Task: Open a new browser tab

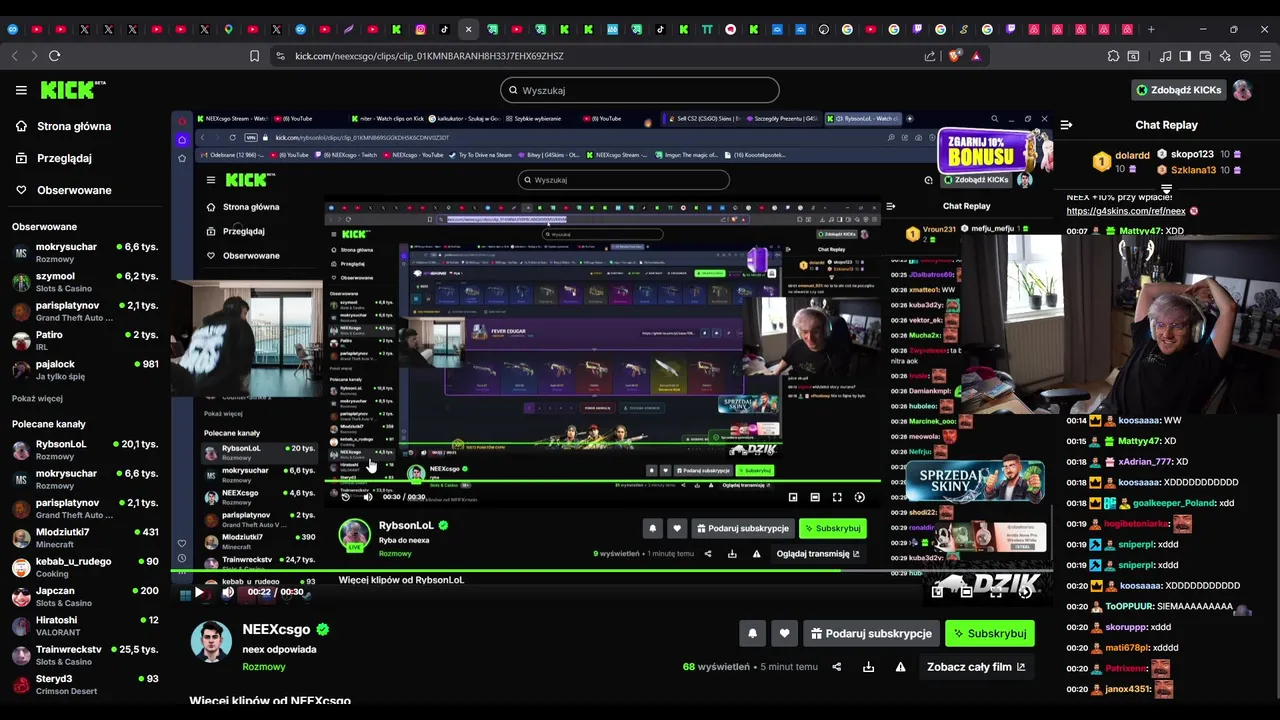Action: coord(1151,29)
